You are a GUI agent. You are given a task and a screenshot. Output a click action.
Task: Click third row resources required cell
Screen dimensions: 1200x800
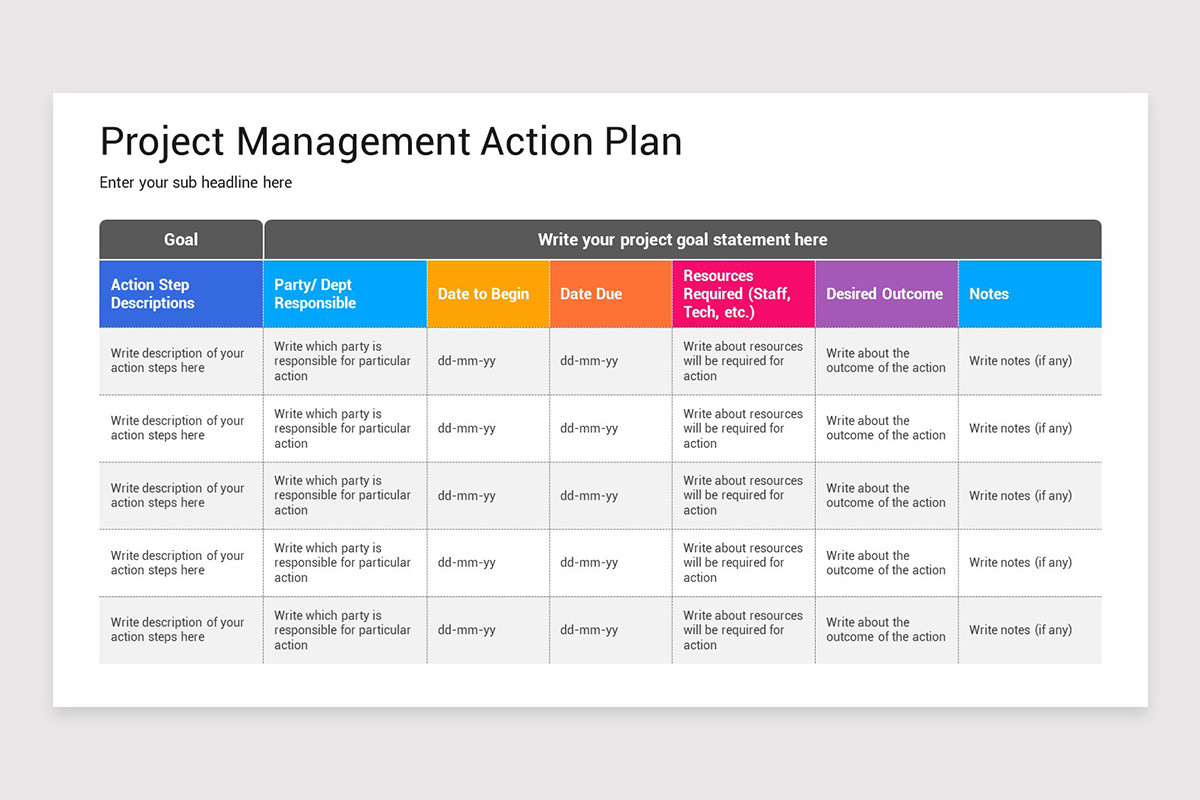(x=744, y=496)
